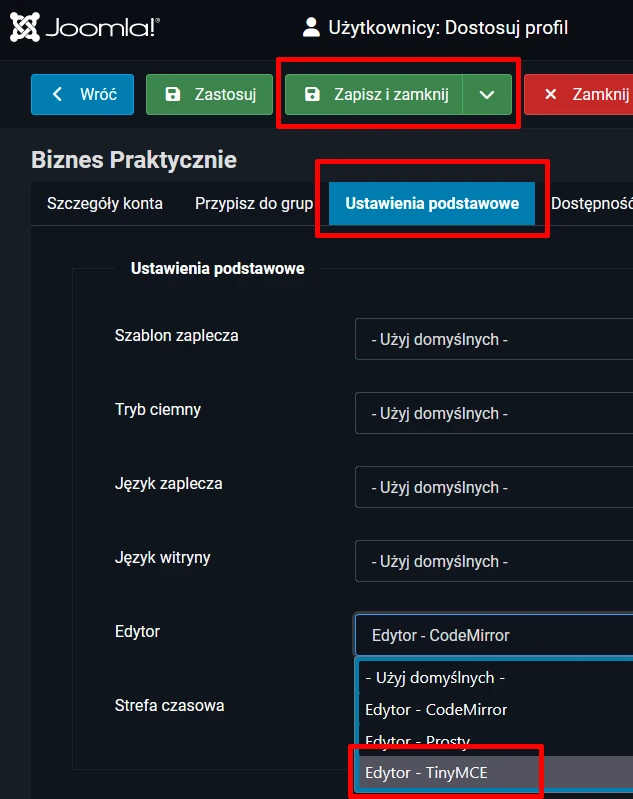633x799 pixels.
Task: Expand the Język zaplecza select box
Action: [x=494, y=487]
